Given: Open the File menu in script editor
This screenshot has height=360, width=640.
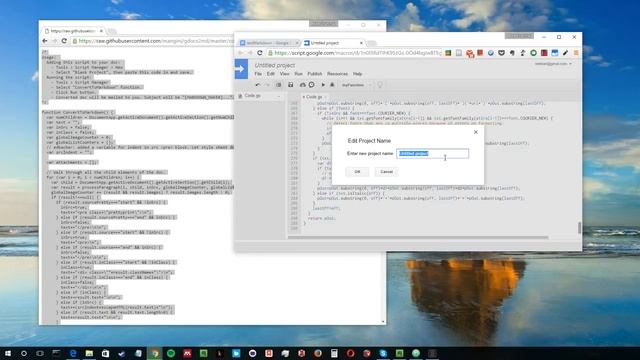Looking at the screenshot, I should point(258,74).
